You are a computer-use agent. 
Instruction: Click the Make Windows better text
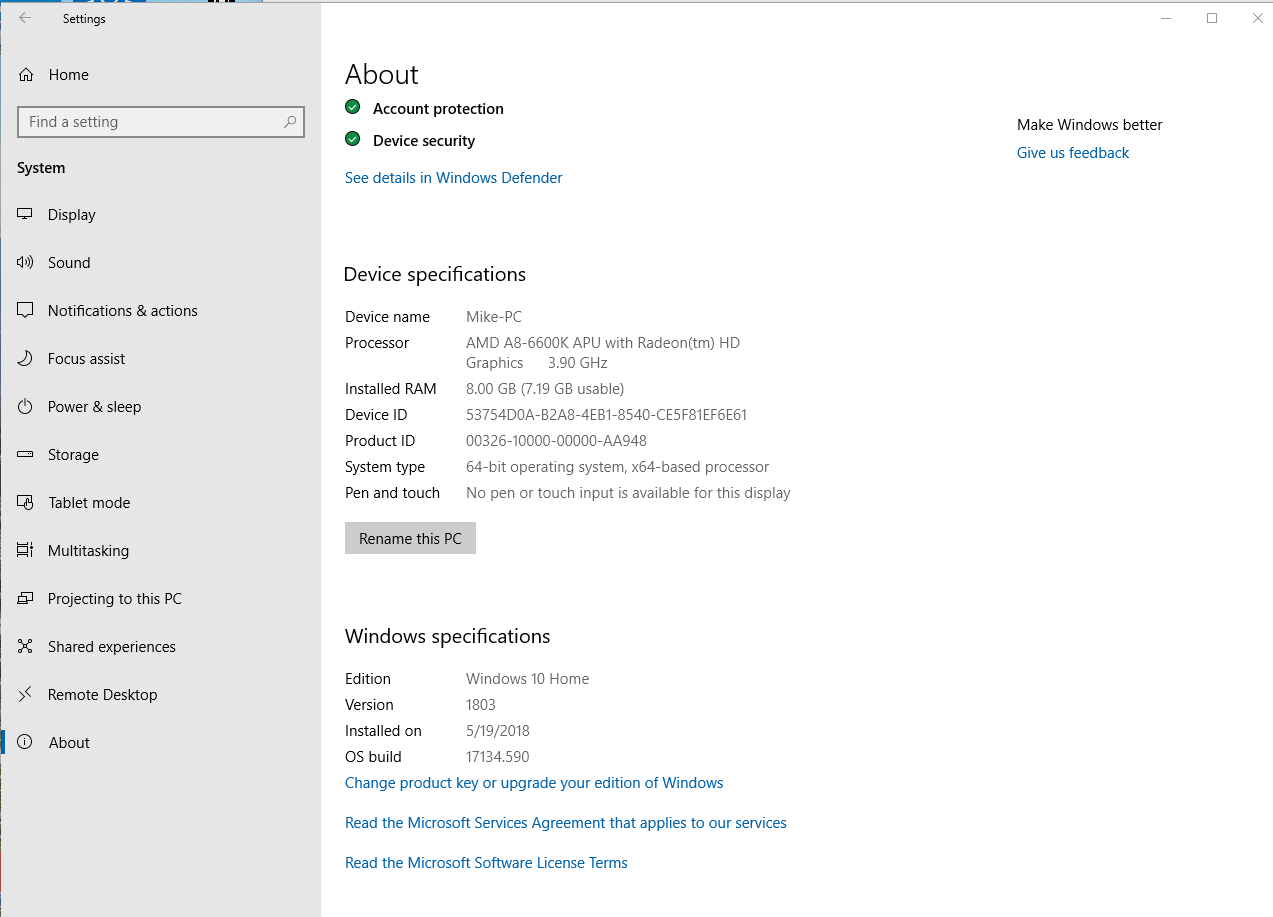point(1090,125)
